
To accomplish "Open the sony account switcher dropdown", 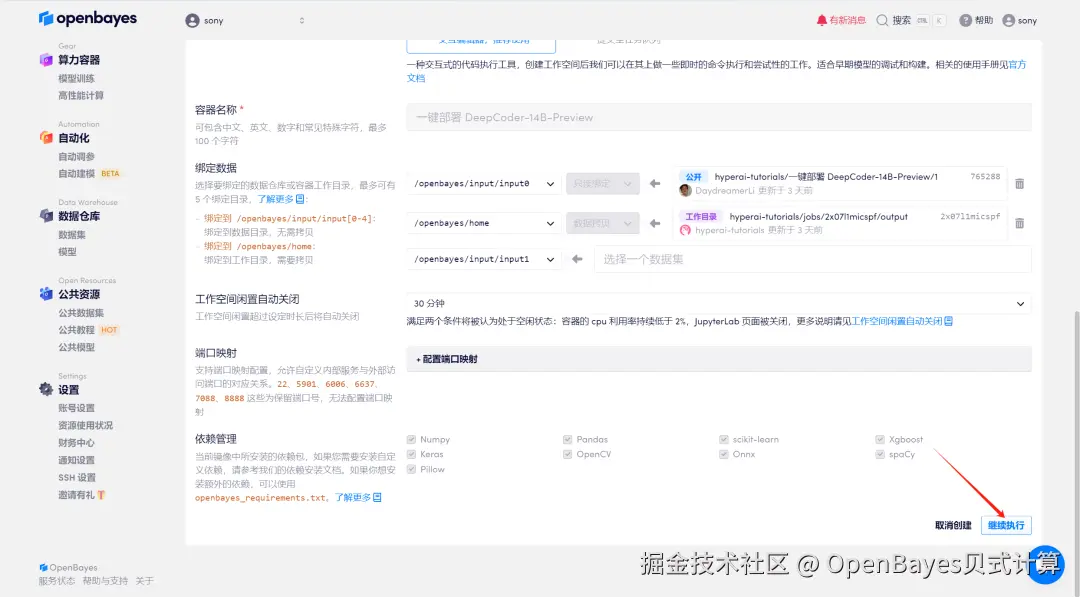I will point(245,21).
